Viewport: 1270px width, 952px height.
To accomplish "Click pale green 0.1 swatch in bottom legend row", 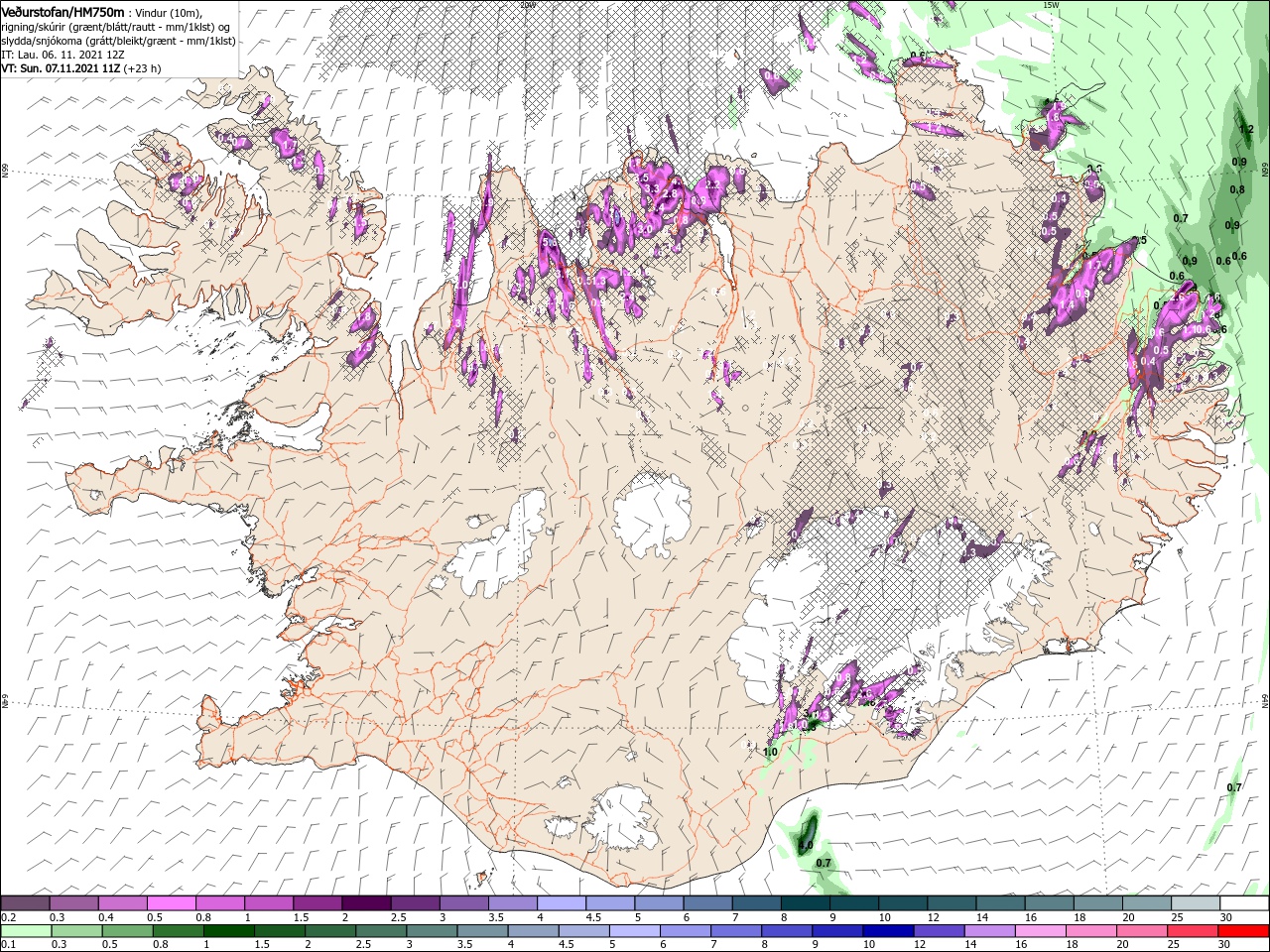I will tap(27, 931).
